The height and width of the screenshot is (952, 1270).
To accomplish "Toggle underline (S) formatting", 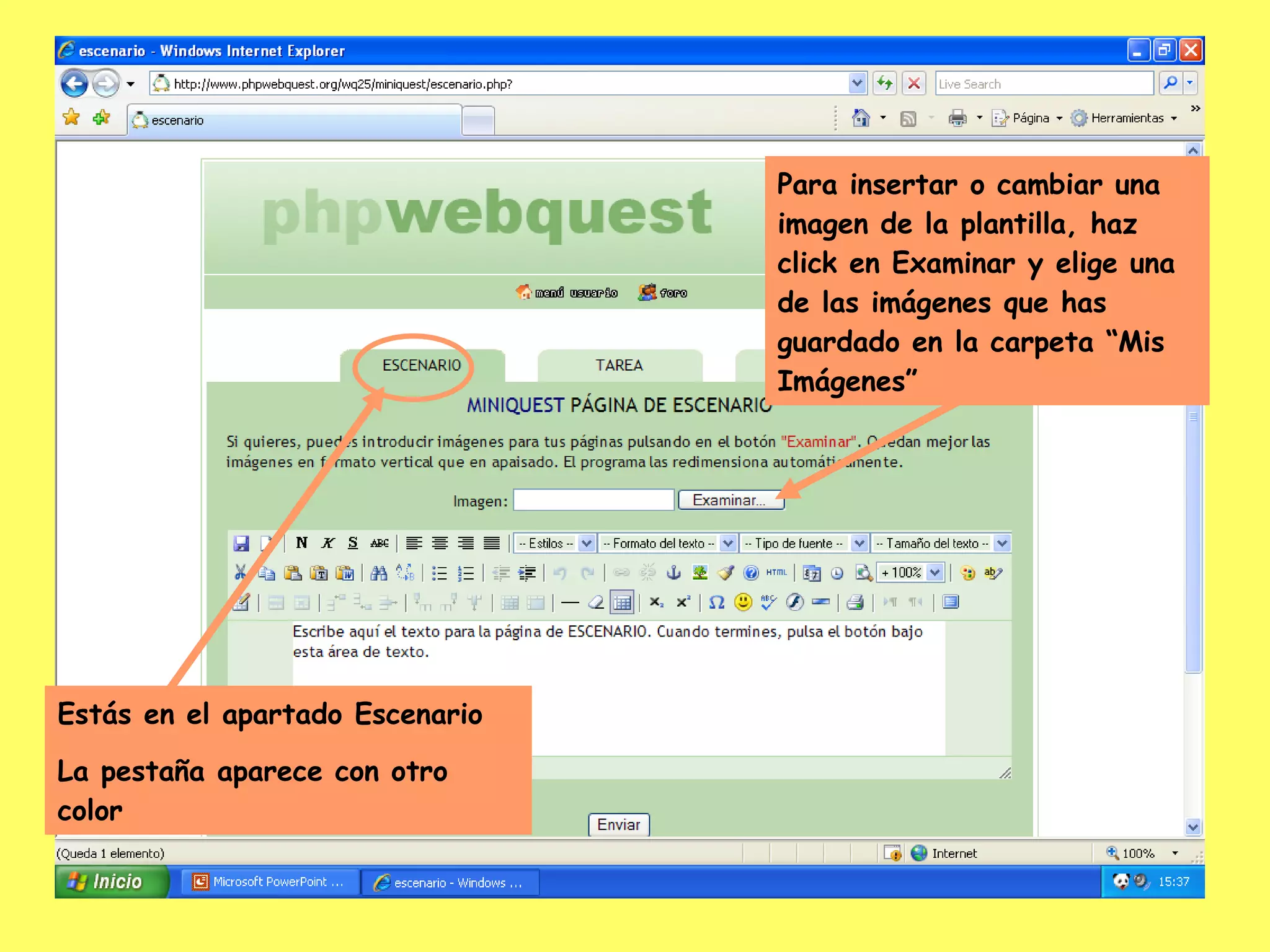I will pos(353,543).
